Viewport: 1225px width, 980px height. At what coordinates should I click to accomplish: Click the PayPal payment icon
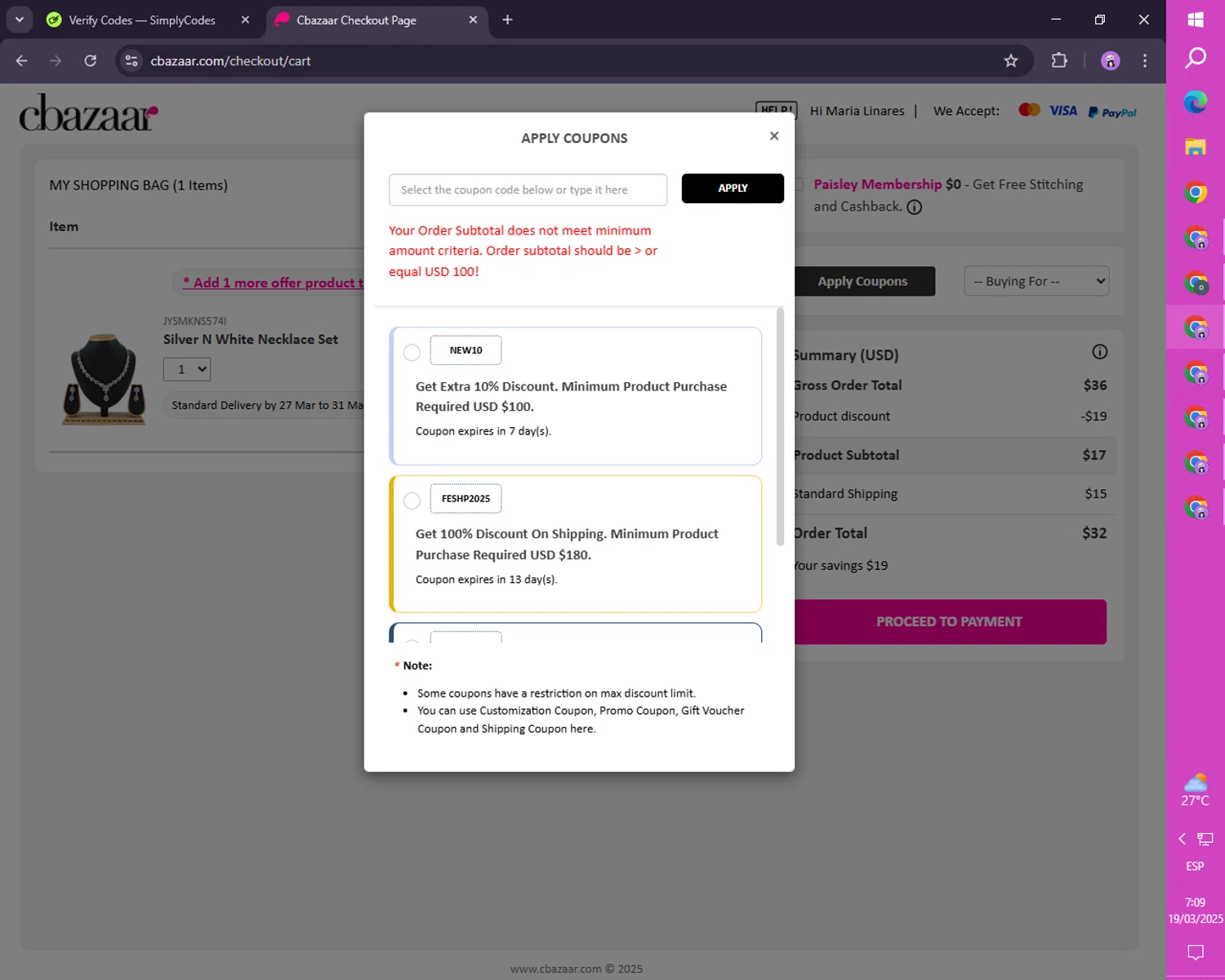coord(1112,113)
